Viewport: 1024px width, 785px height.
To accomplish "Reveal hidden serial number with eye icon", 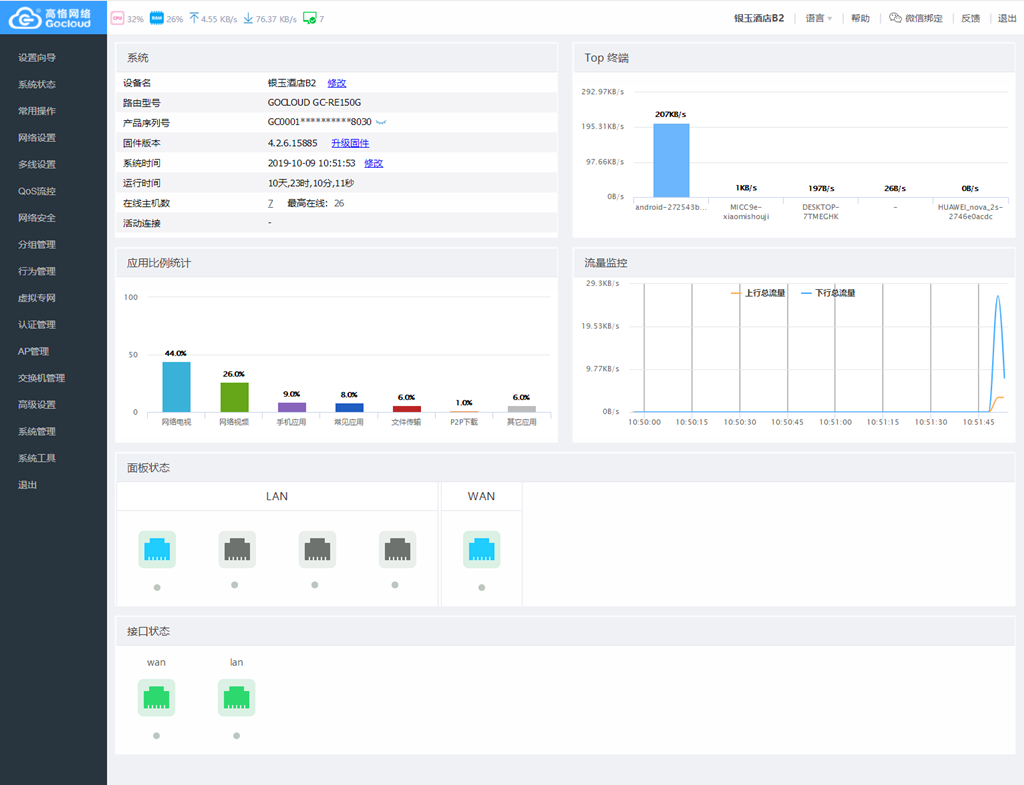I will (381, 123).
